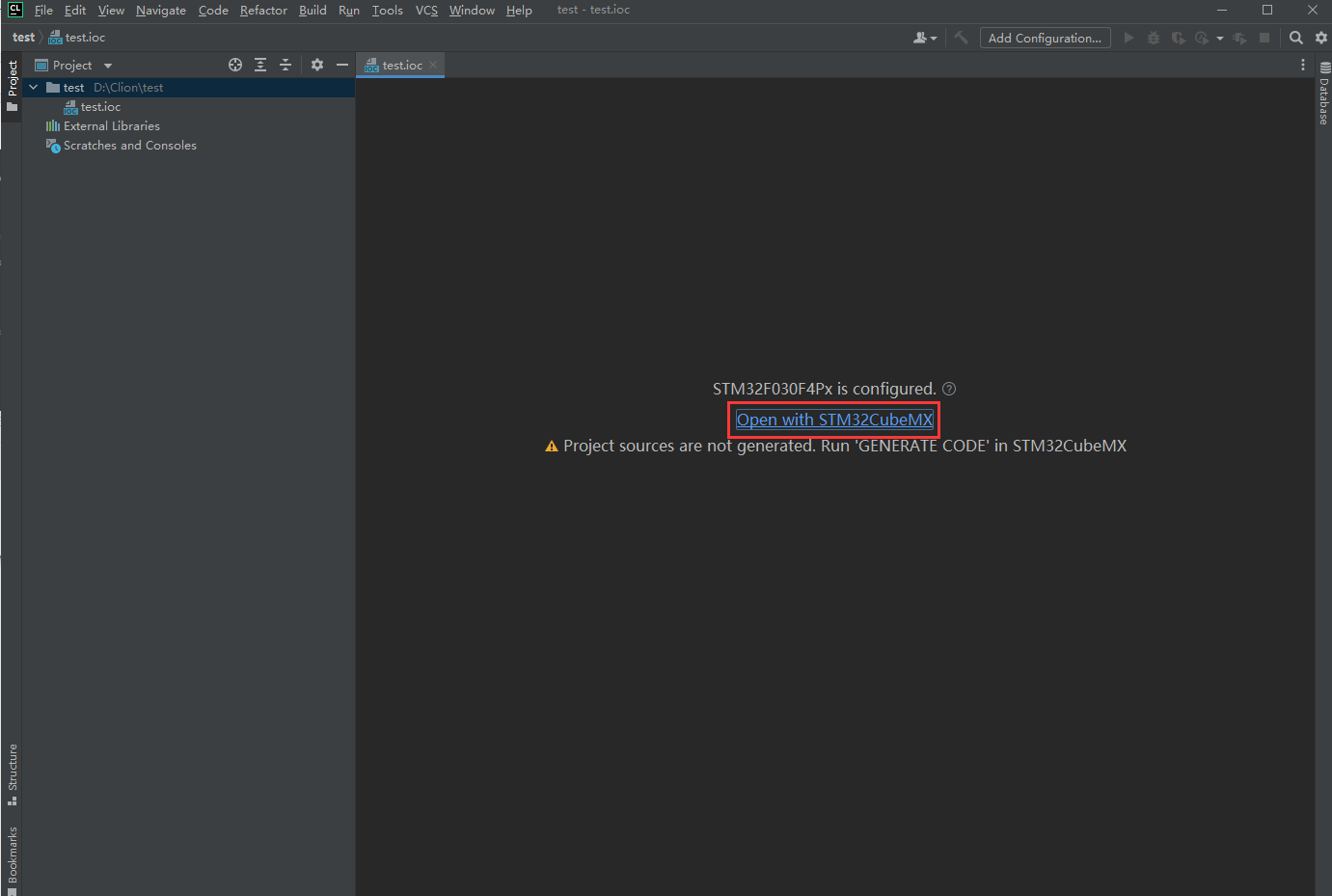Click the Profile run icon

coord(1202,38)
